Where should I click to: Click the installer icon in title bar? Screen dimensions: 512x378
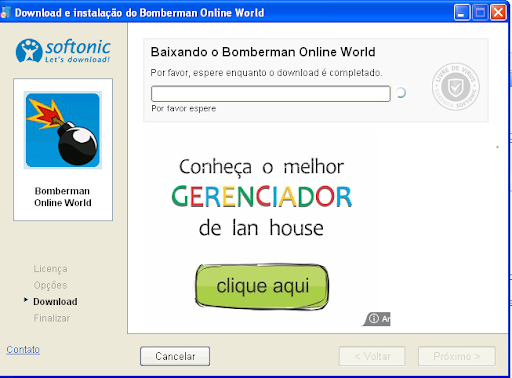coord(5,13)
